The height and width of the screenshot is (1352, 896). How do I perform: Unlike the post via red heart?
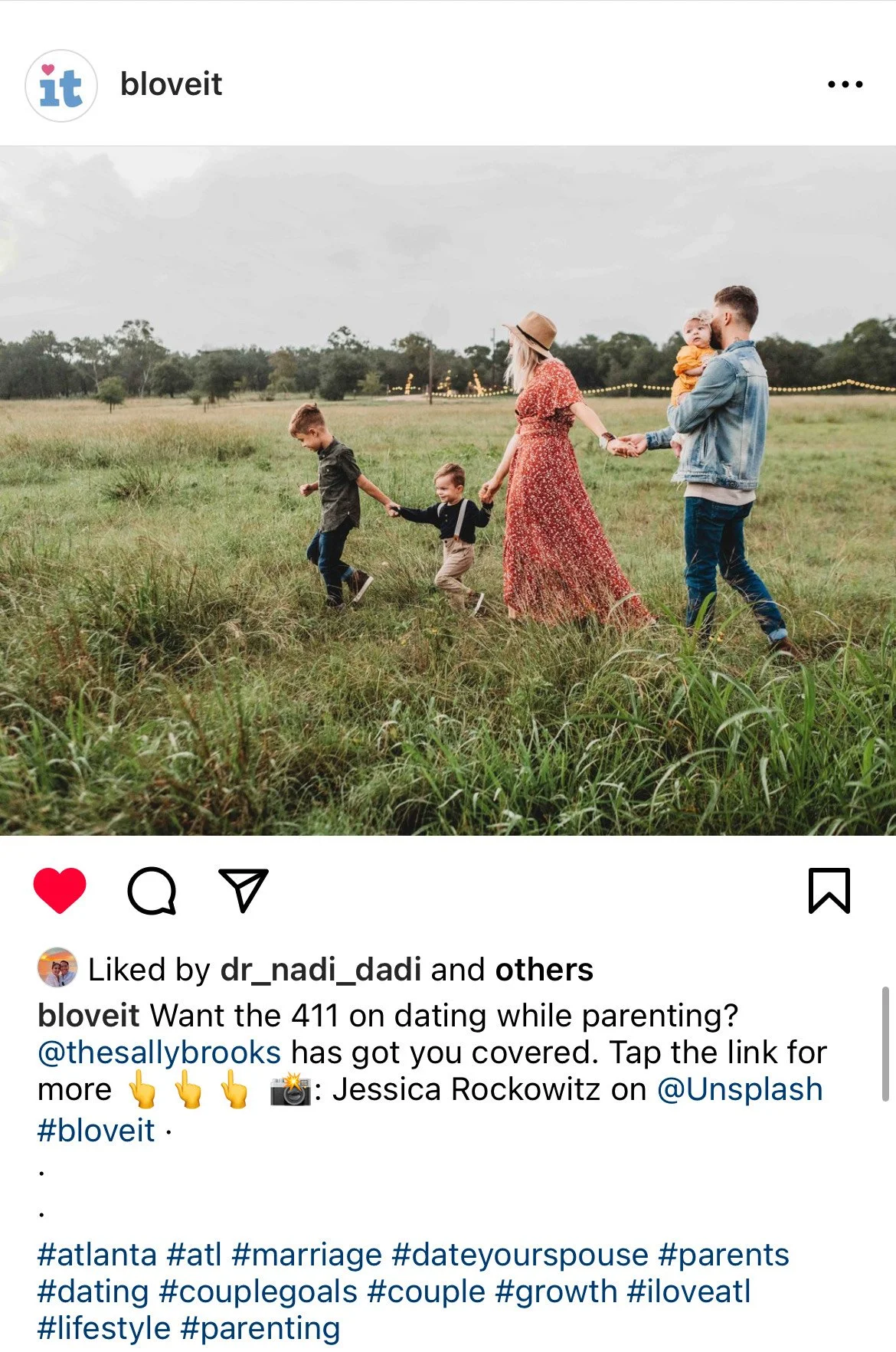click(x=60, y=890)
